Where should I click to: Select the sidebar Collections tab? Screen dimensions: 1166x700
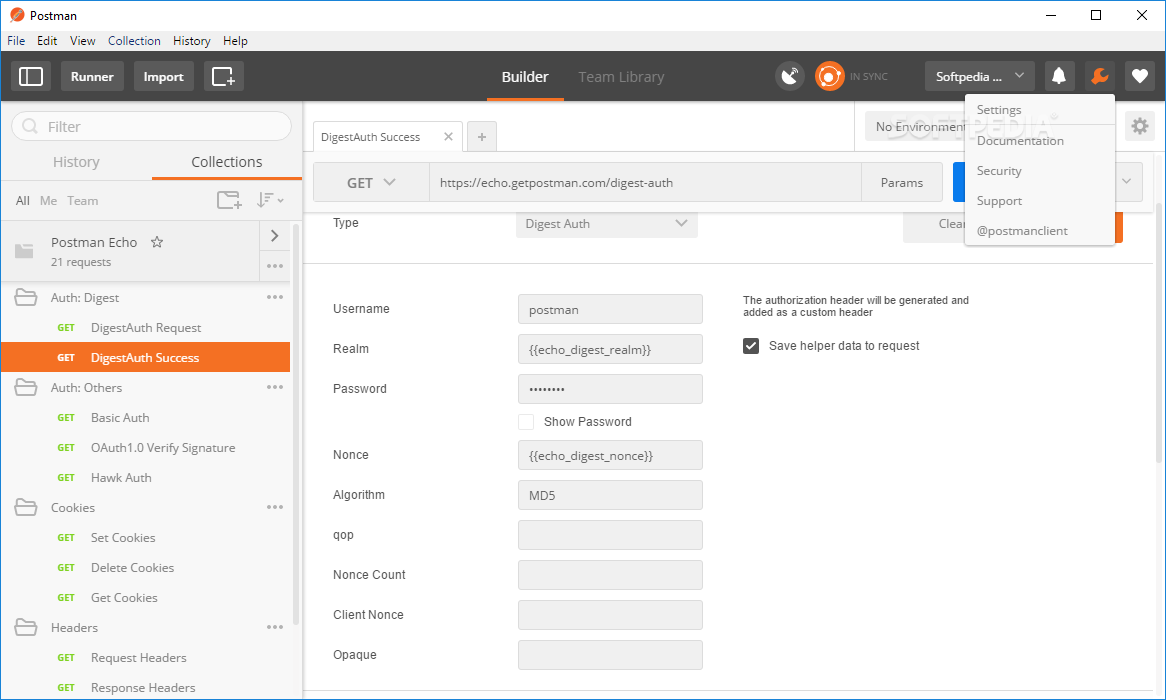(x=227, y=162)
